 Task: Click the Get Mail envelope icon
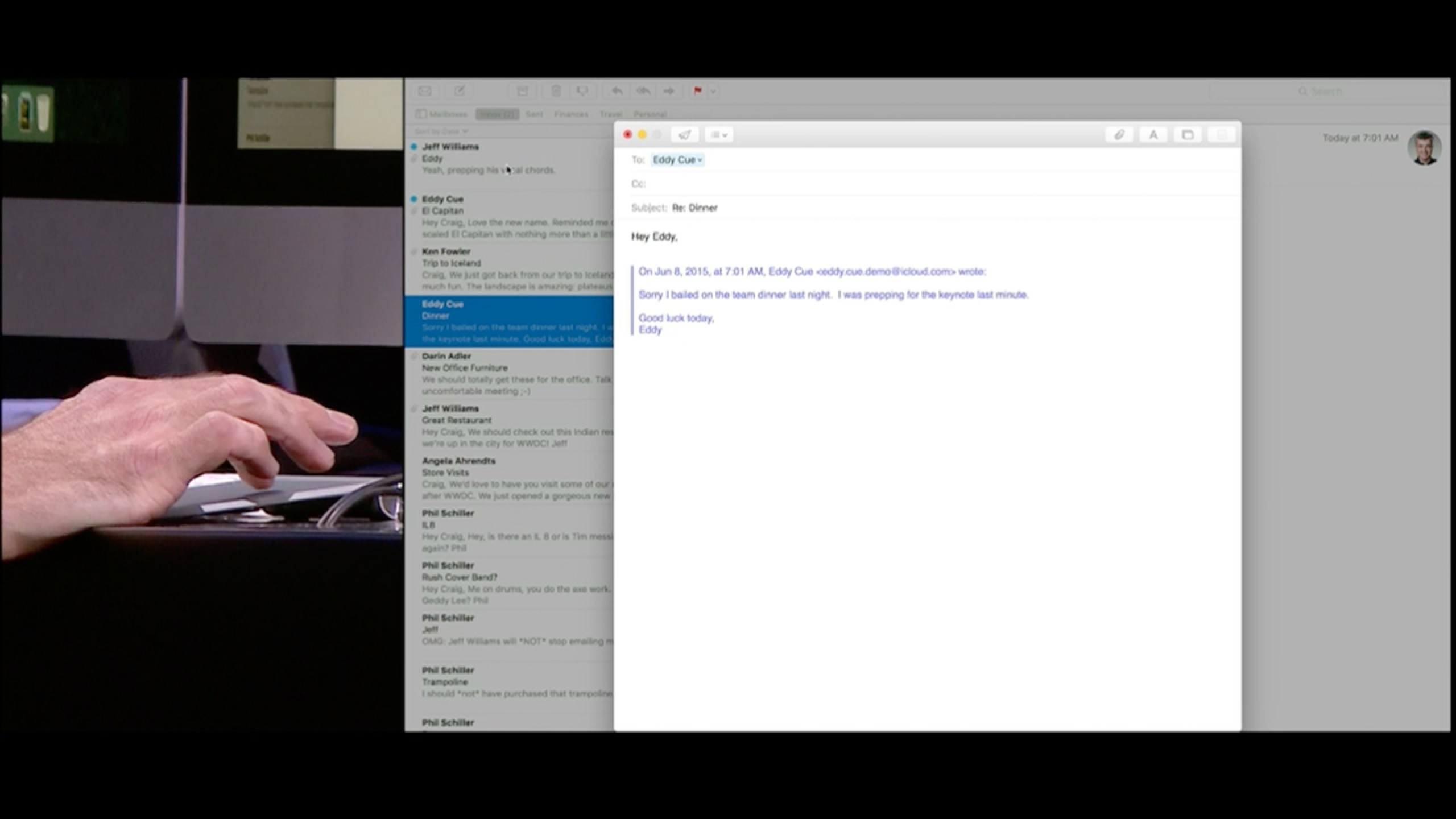(425, 91)
